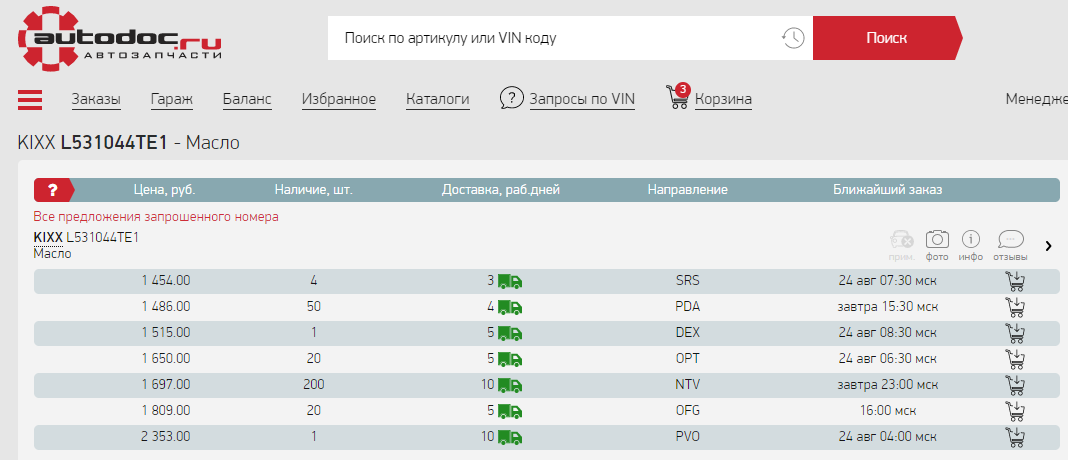This screenshot has width=1068, height=460.
Task: Click the Менедже... link at right
Action: (x=1037, y=99)
